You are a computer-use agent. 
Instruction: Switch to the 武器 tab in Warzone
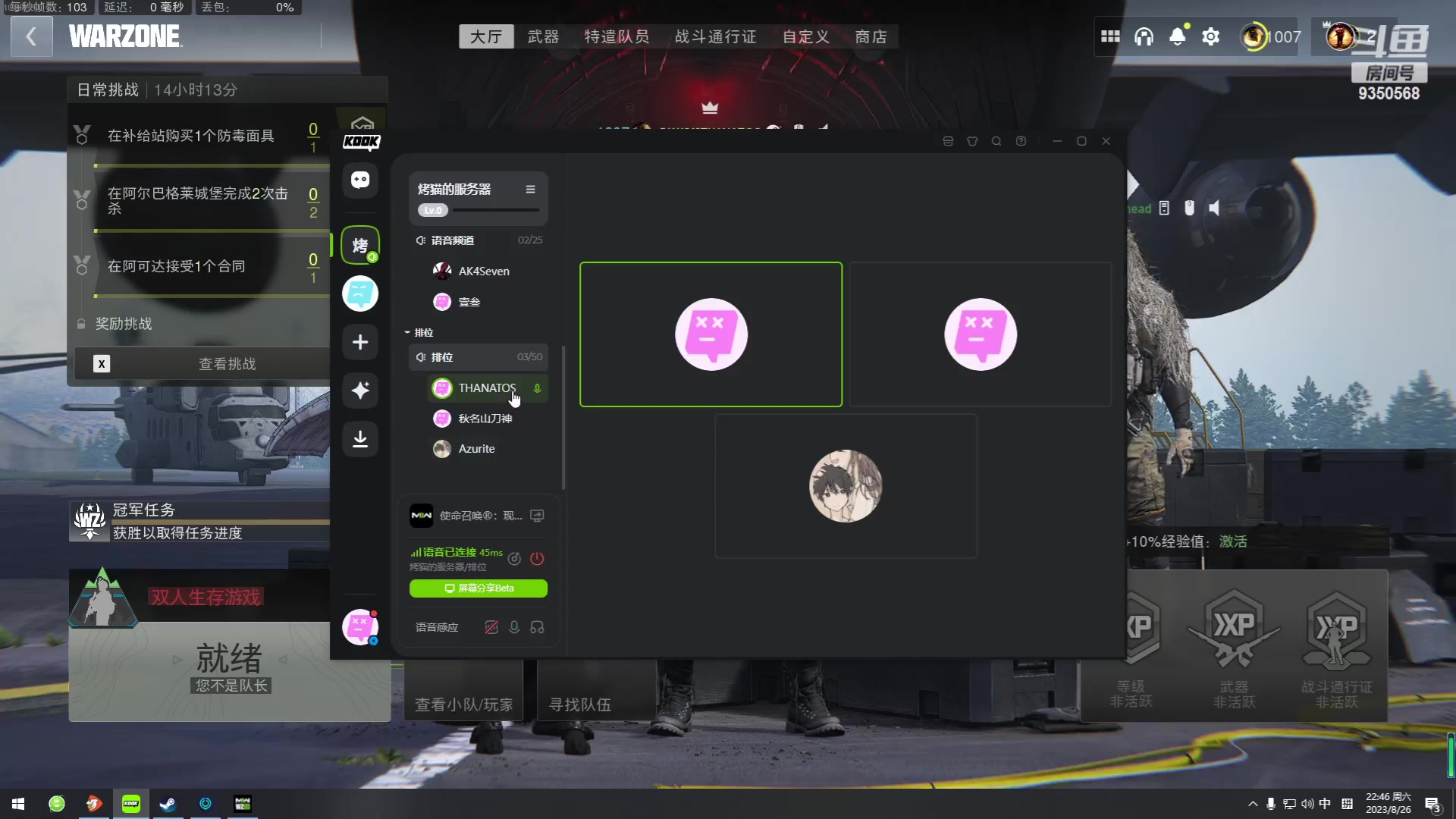click(543, 36)
